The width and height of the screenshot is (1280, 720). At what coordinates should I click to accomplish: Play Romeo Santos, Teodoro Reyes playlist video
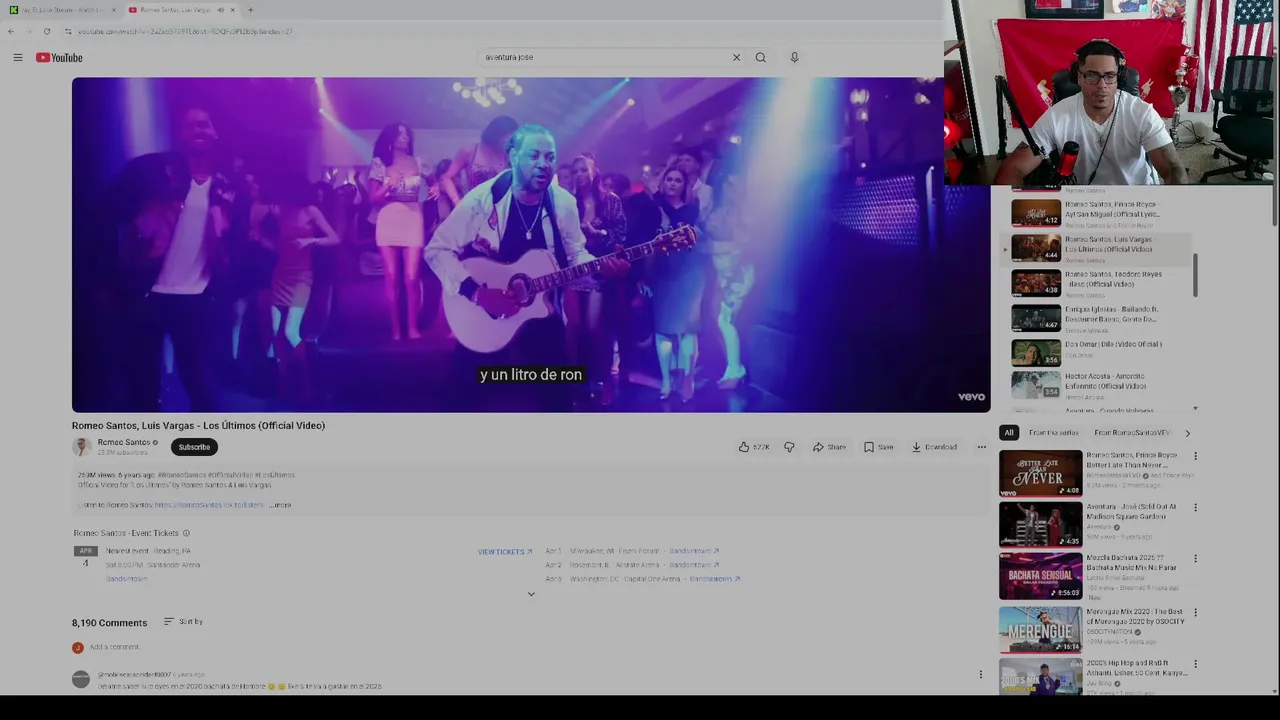1098,283
